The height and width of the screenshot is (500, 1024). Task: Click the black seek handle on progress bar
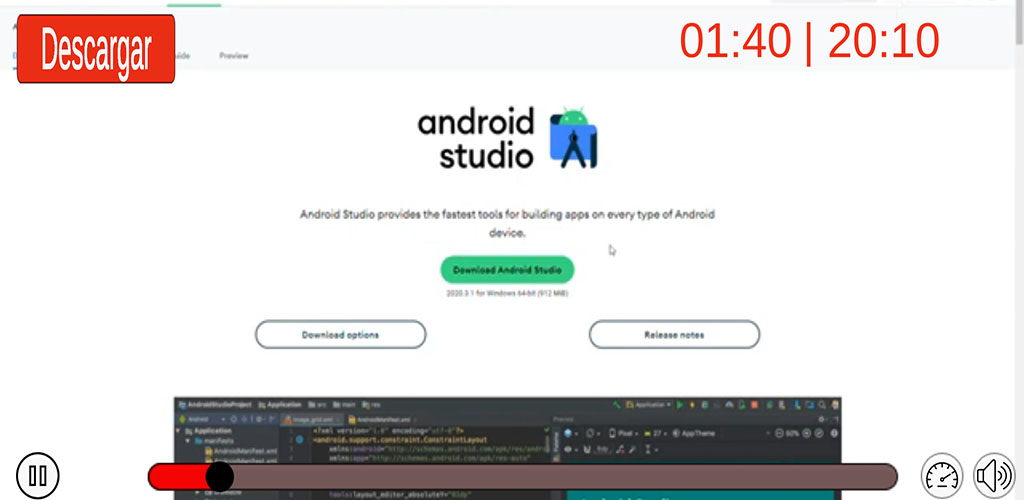[x=219, y=477]
